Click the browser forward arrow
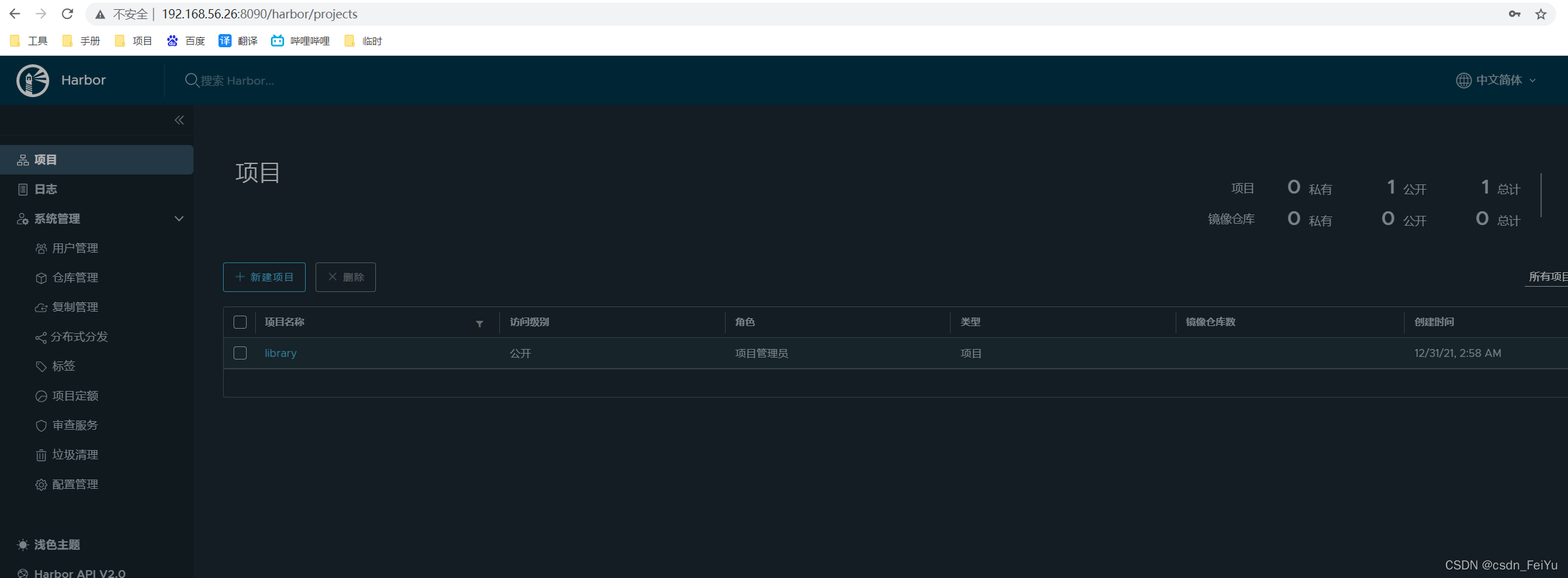This screenshot has height=578, width=1568. click(41, 14)
